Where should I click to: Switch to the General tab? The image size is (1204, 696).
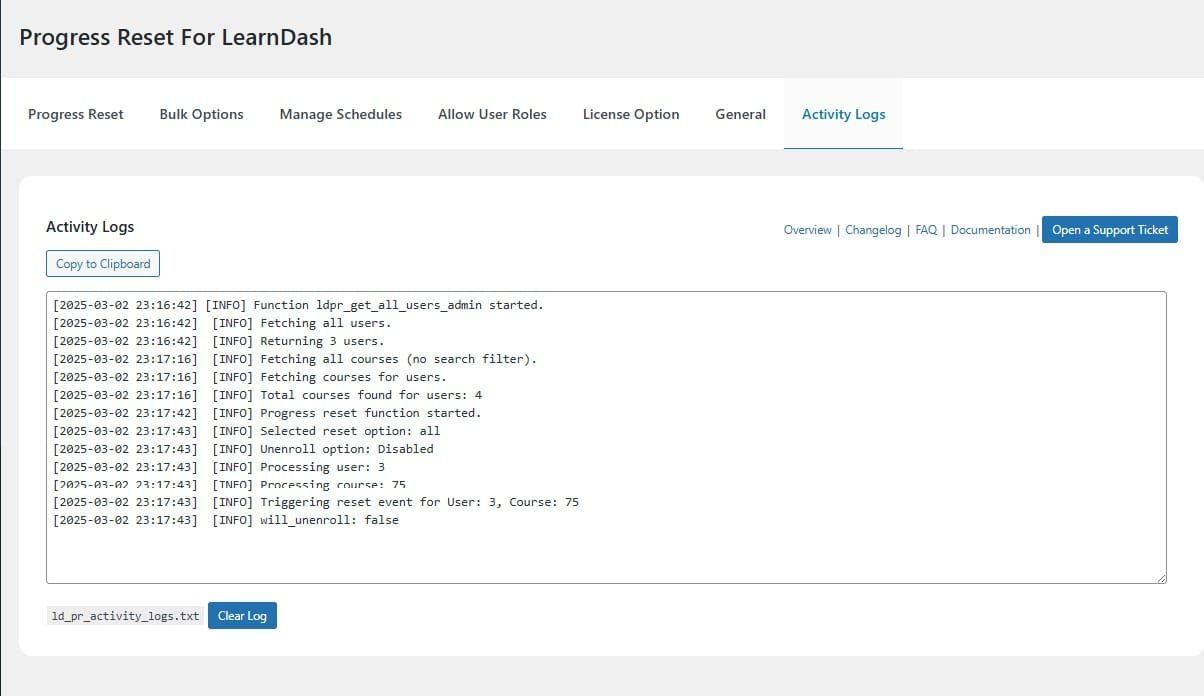tap(740, 114)
